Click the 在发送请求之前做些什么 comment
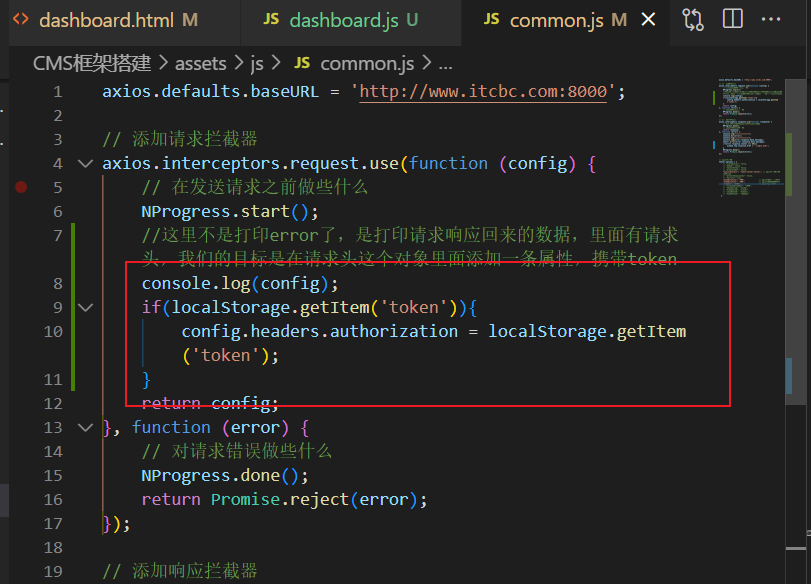811x584 pixels. point(255,187)
